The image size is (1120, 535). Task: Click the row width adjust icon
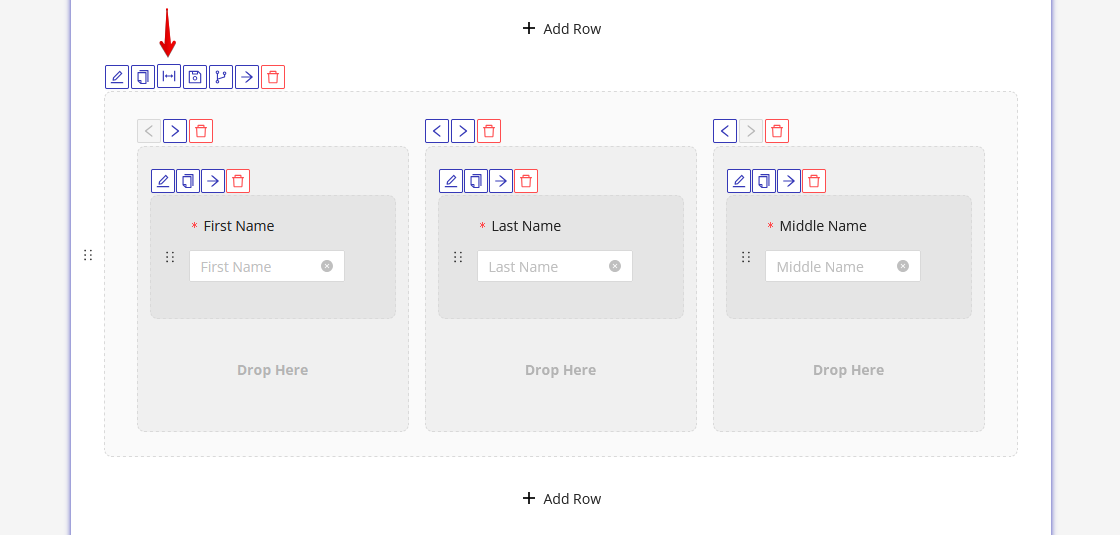click(169, 77)
